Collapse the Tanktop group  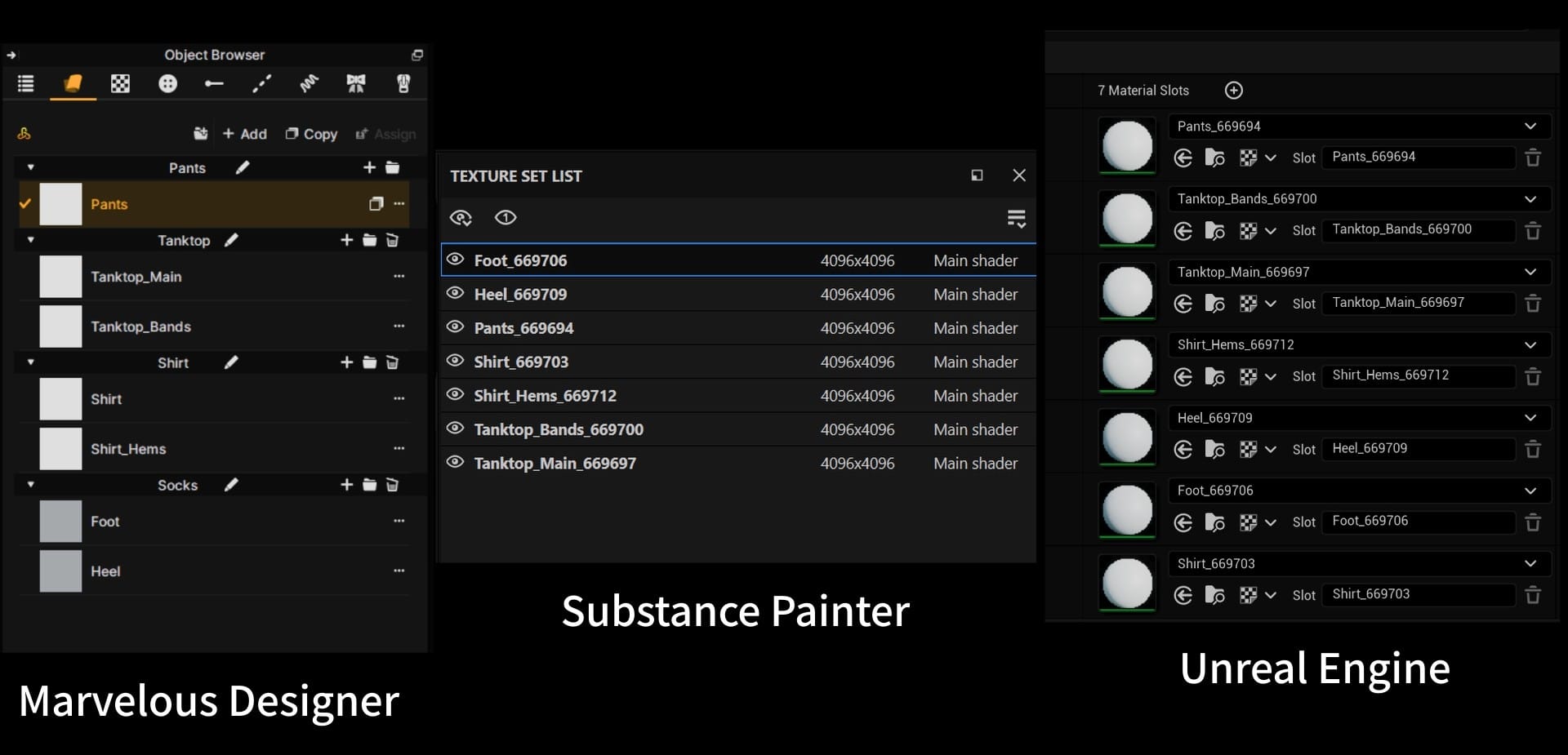pos(31,240)
